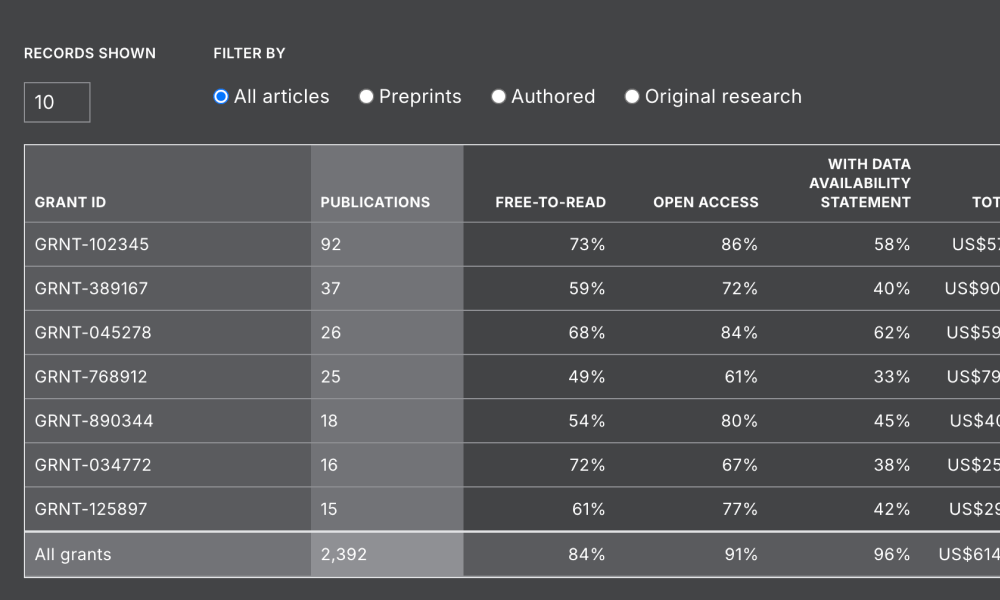Select the Original research filter
1000x600 pixels.
coord(631,96)
